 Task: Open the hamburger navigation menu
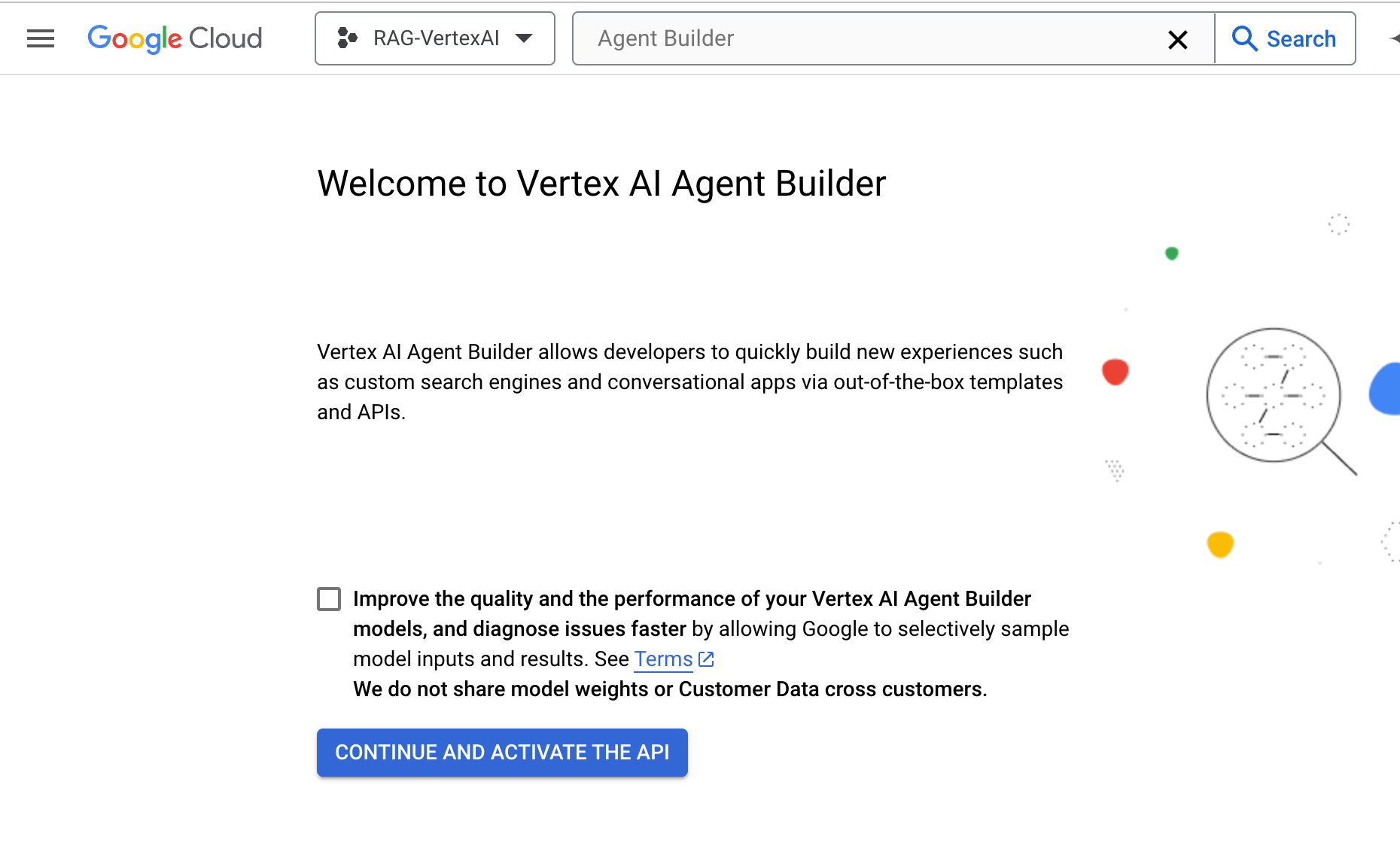click(x=41, y=38)
